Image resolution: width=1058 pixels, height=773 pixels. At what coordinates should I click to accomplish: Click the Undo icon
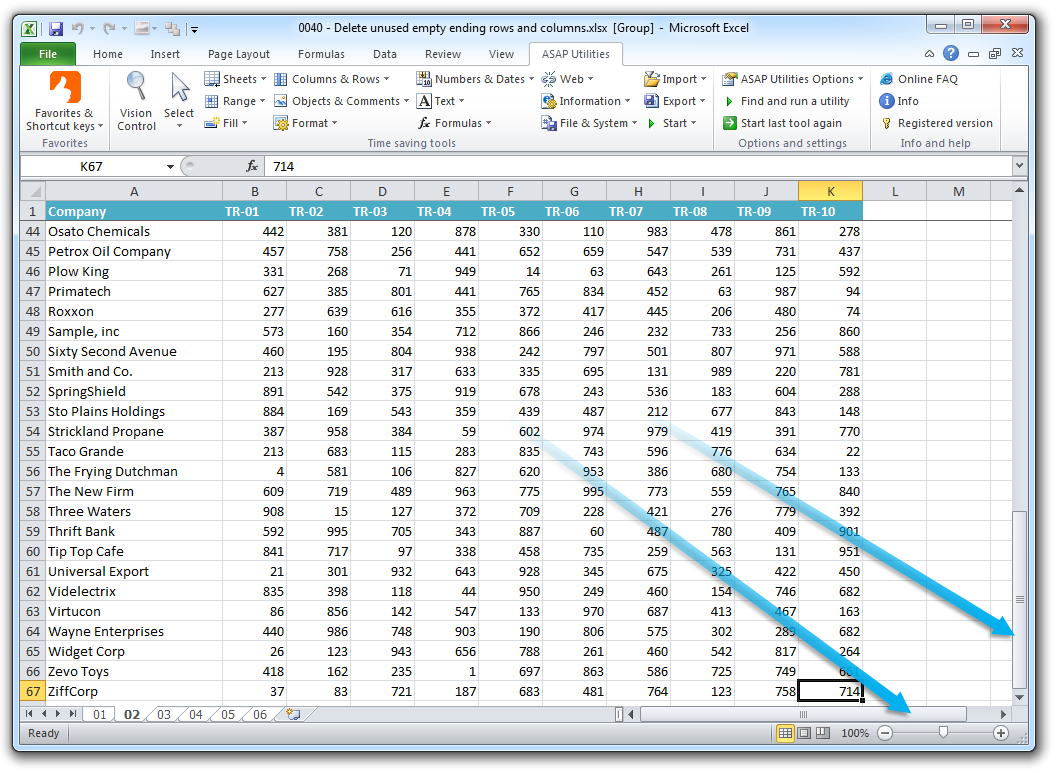(78, 28)
